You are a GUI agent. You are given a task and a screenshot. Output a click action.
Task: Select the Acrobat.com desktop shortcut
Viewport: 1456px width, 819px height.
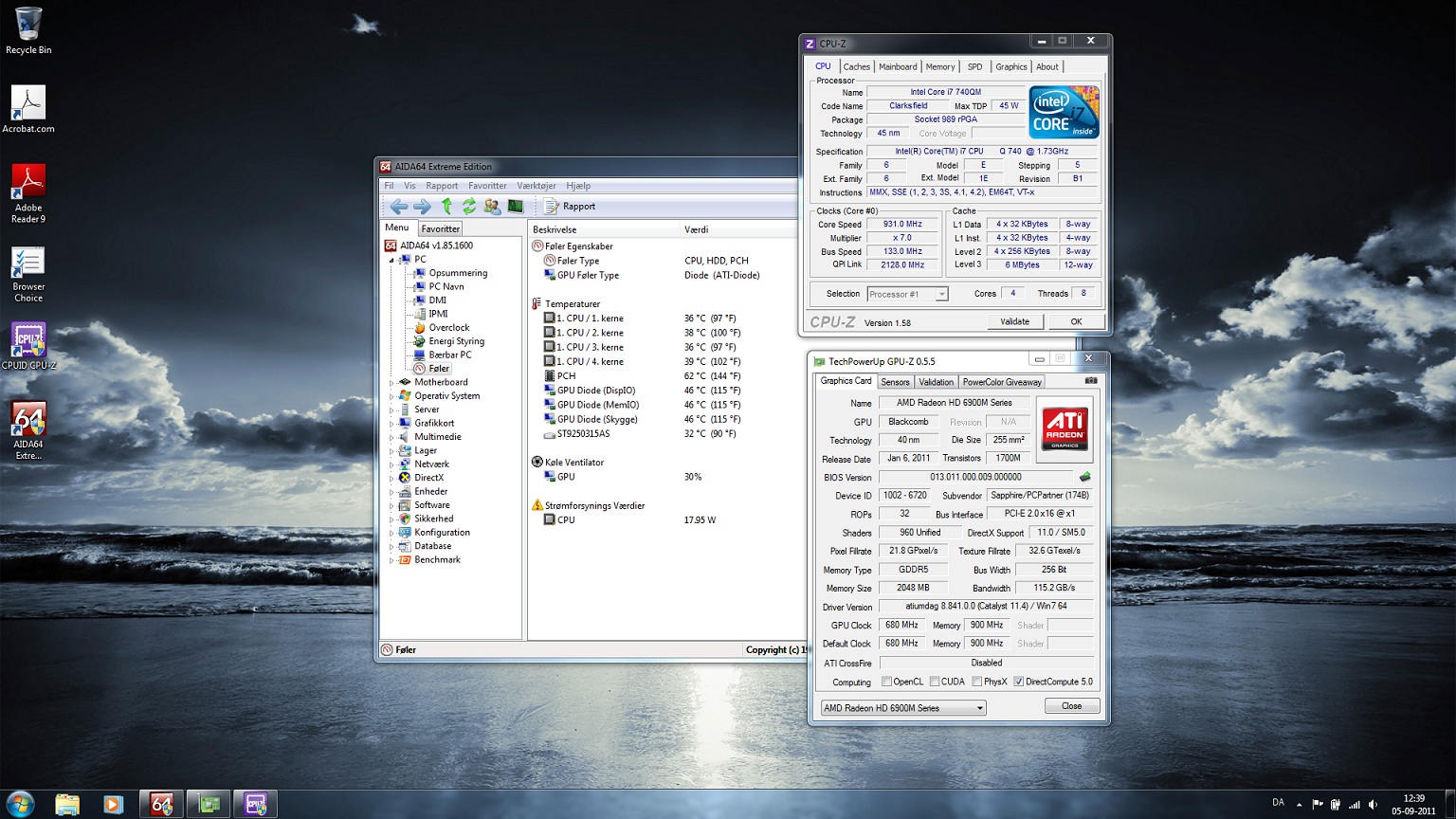point(28,108)
